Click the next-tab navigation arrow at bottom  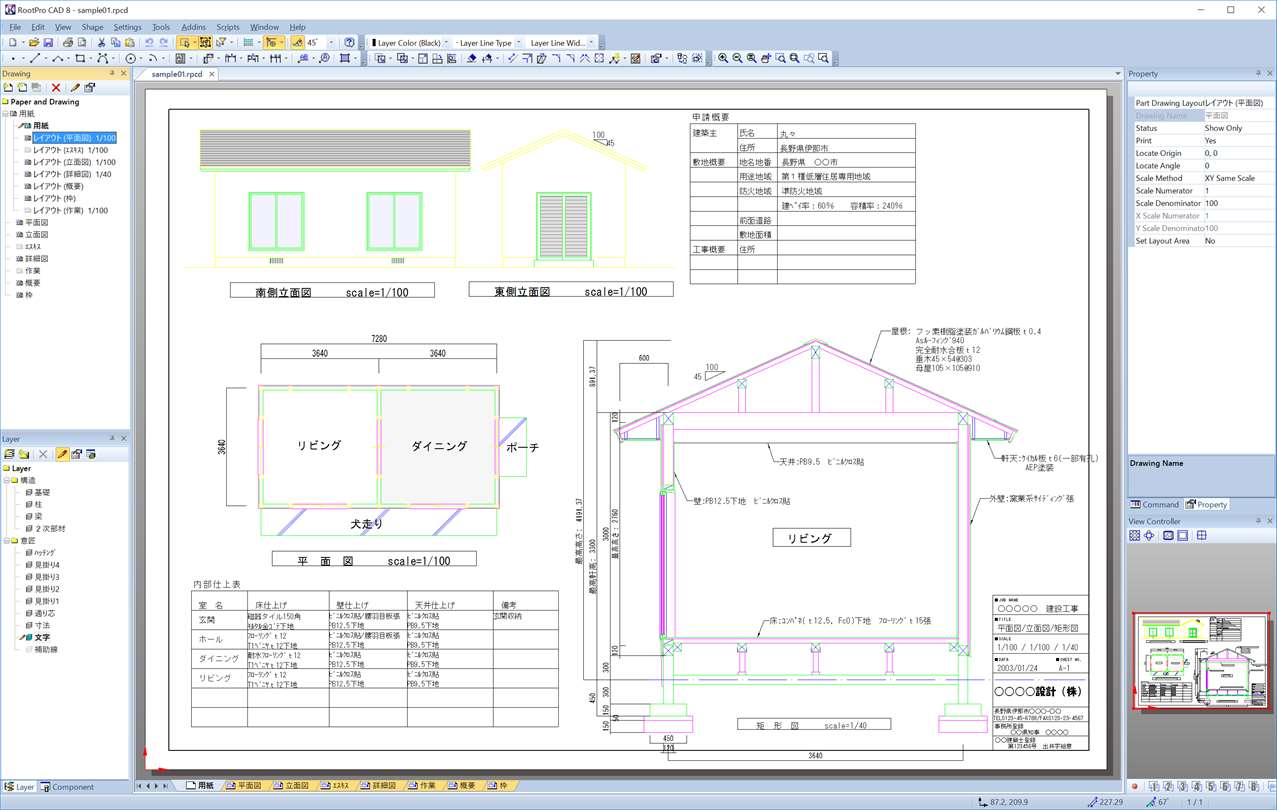157,786
